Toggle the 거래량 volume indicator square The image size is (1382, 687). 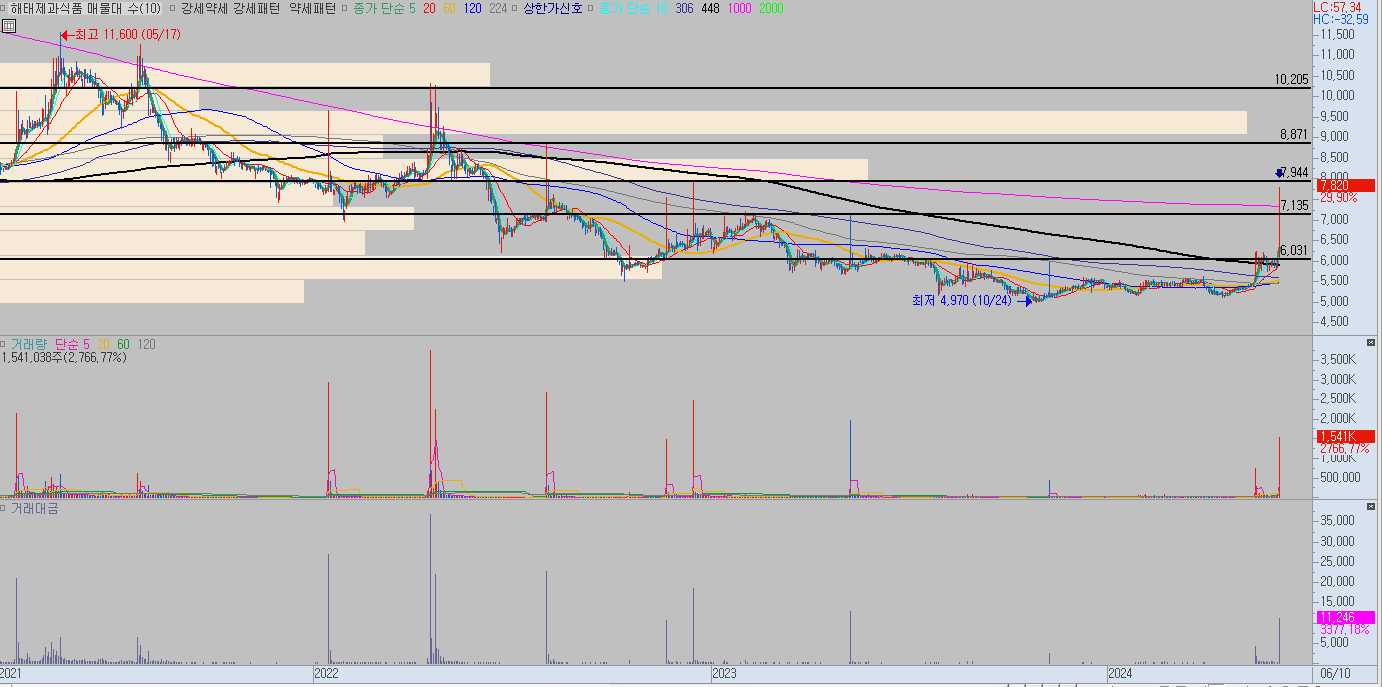pos(4,344)
